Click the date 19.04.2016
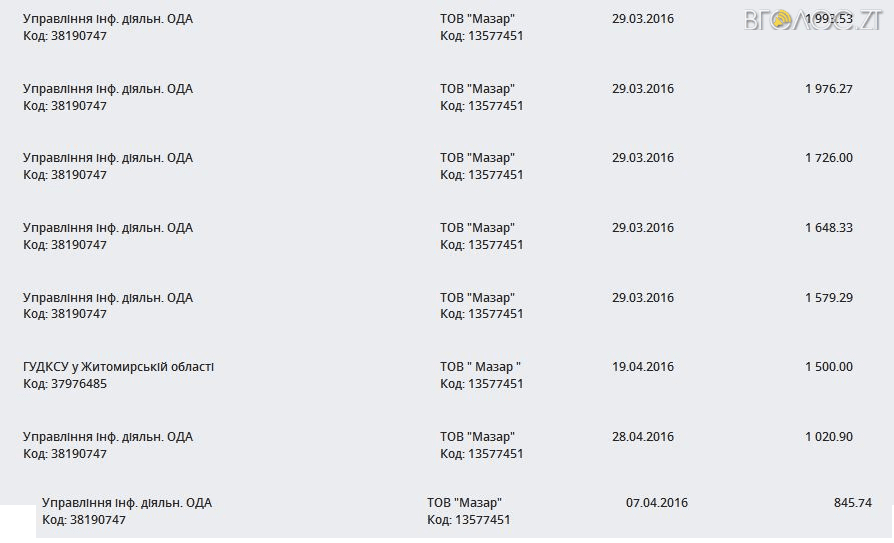The width and height of the screenshot is (894, 543). (x=643, y=367)
